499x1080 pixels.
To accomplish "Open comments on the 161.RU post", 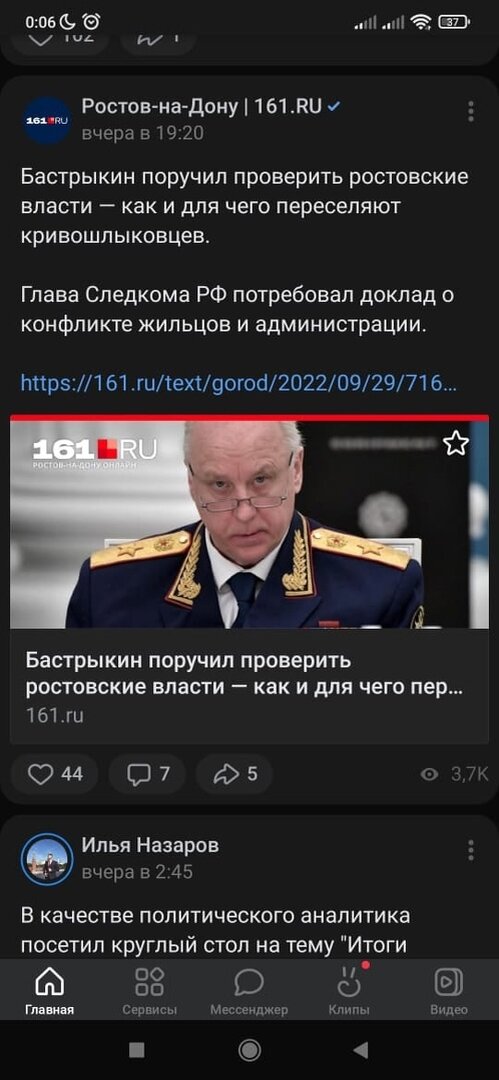I will pos(147,774).
